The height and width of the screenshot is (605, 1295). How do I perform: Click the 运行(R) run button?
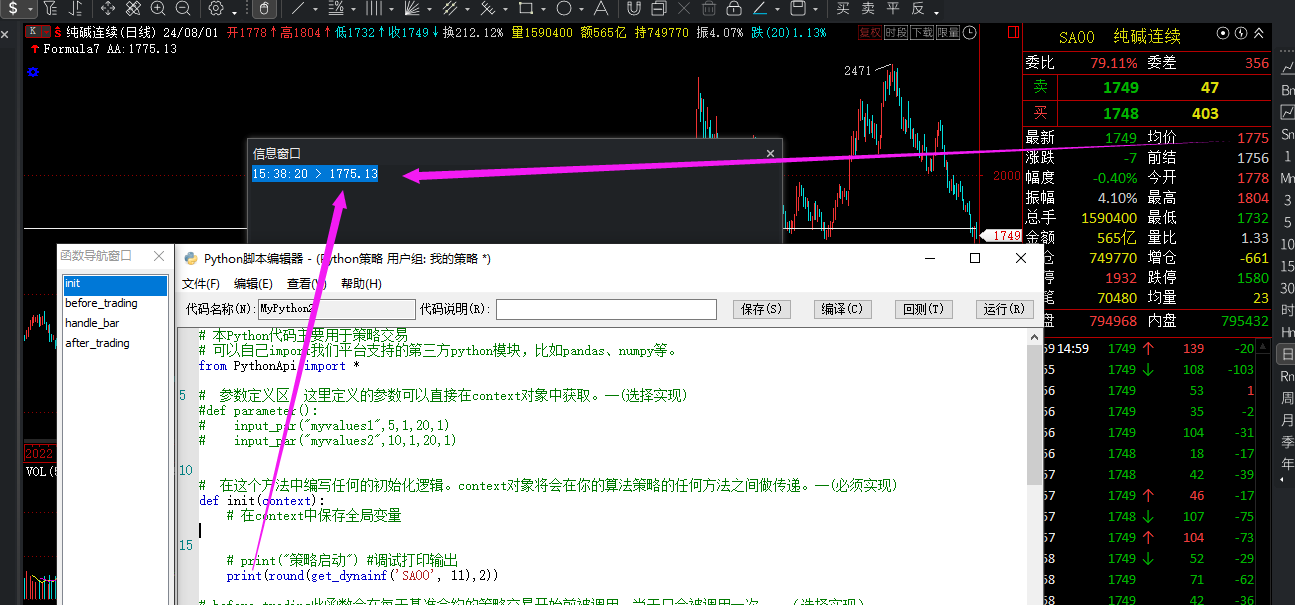click(x=1004, y=309)
